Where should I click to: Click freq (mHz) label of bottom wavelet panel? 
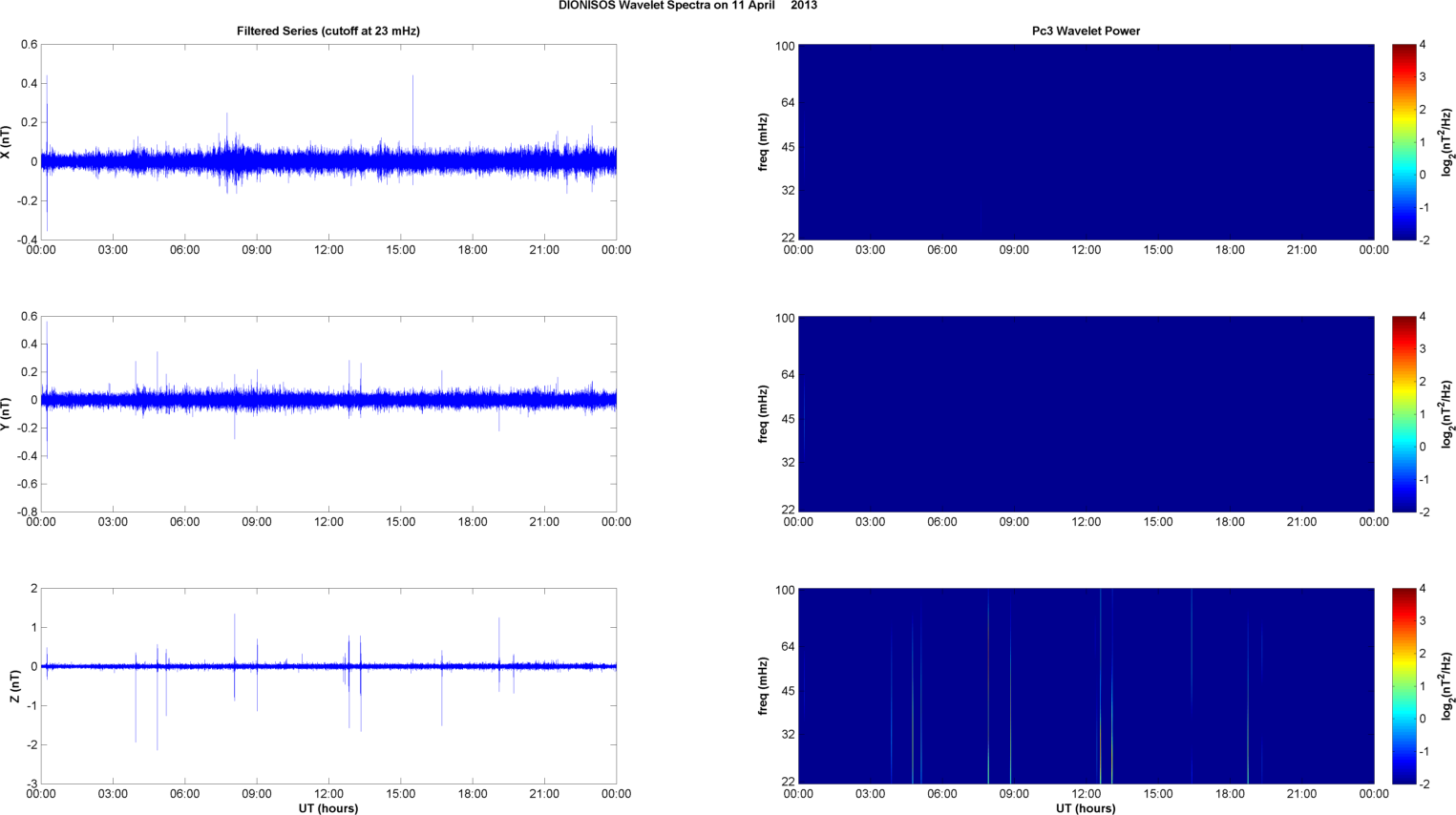click(763, 686)
